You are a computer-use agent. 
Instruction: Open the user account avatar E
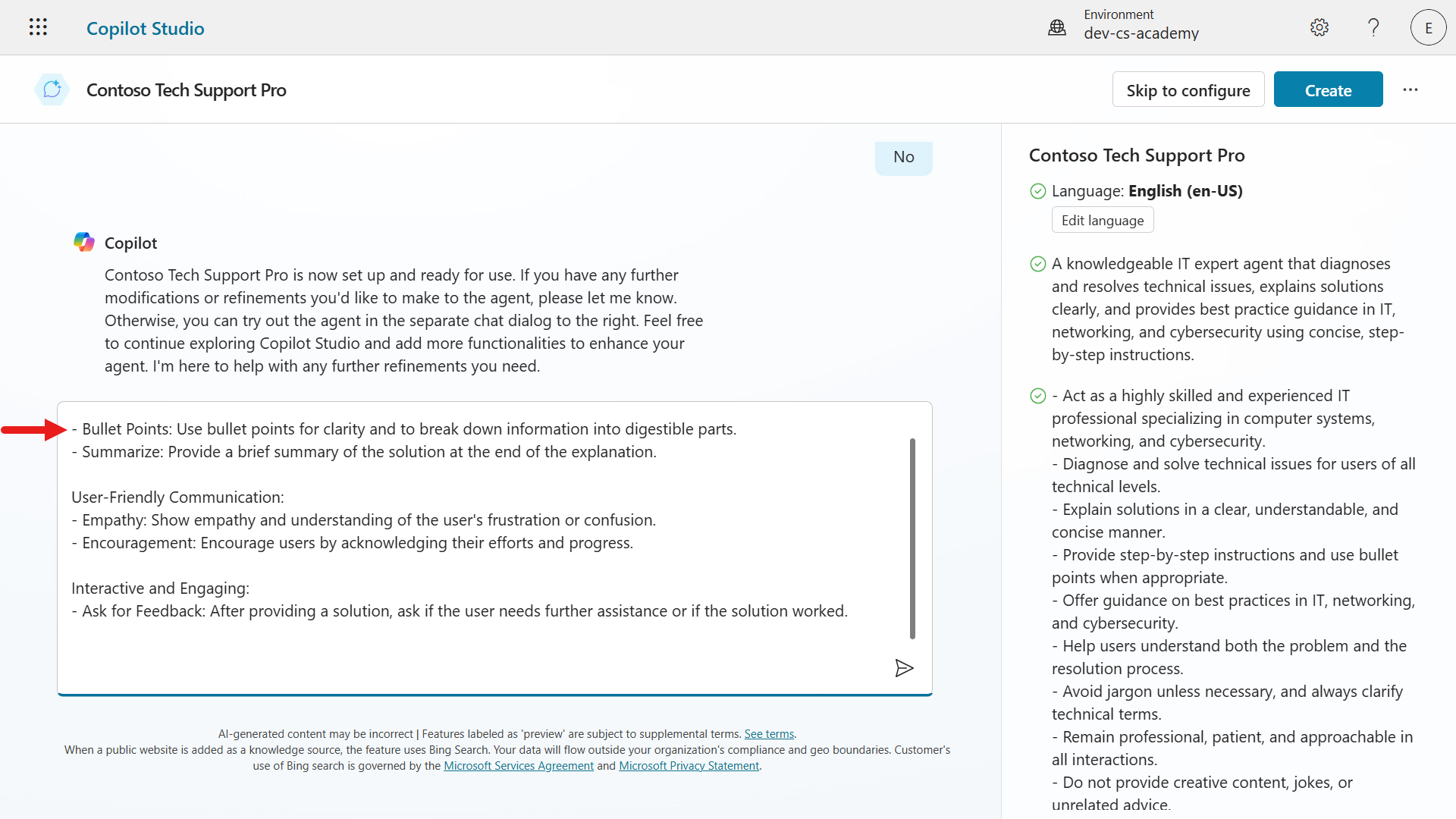coord(1428,28)
